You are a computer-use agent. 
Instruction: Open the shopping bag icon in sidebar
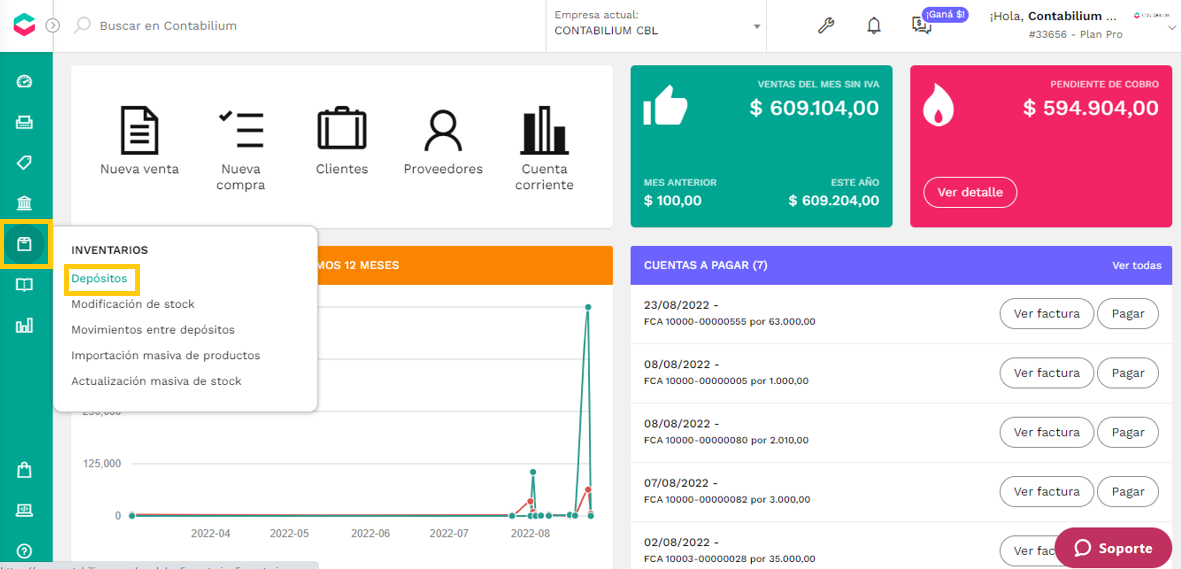pyautogui.click(x=25, y=470)
